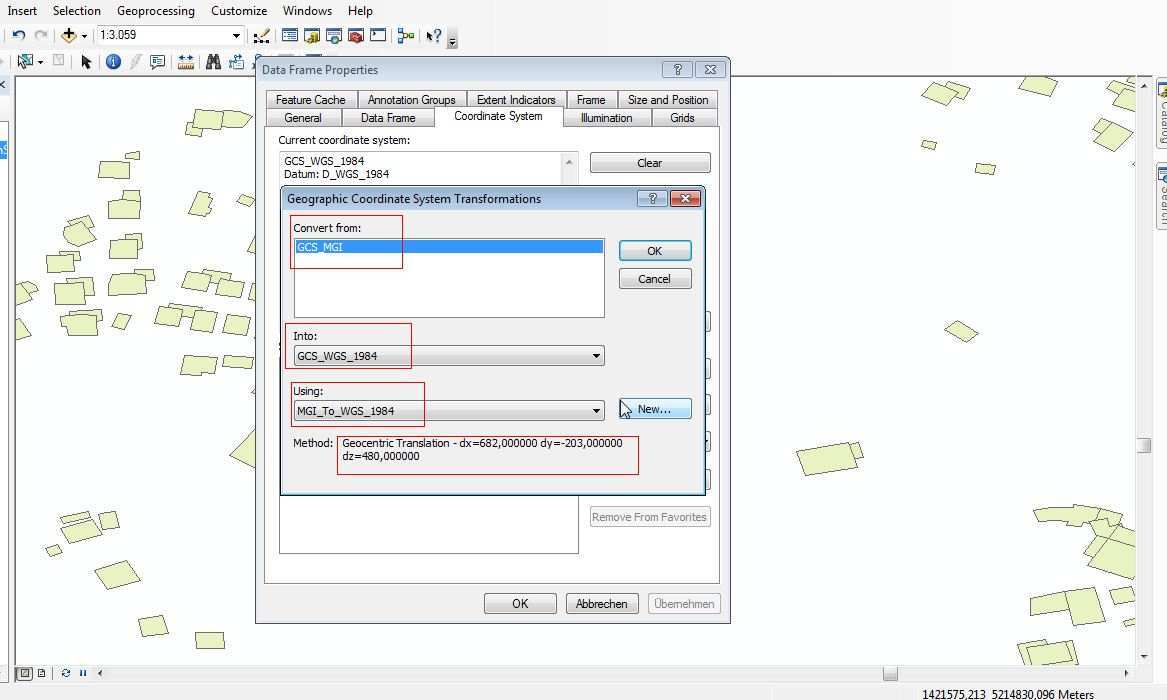Select the Select Elements arrow tool
The image size is (1167, 700).
86,62
